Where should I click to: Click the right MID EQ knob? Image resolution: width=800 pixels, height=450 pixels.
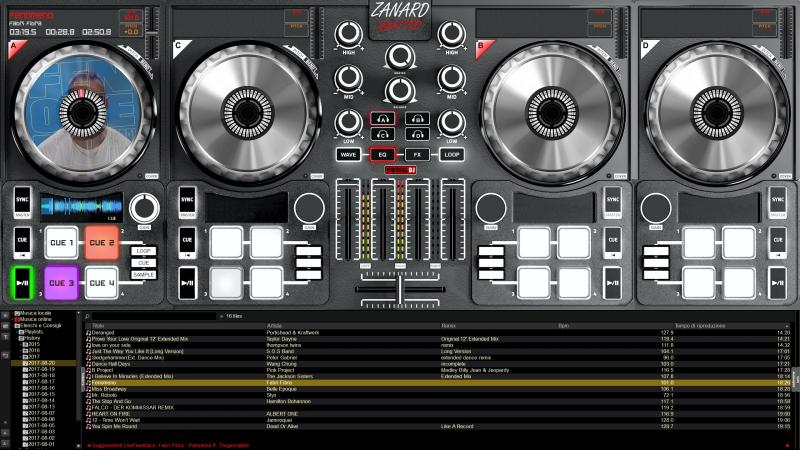(x=452, y=79)
